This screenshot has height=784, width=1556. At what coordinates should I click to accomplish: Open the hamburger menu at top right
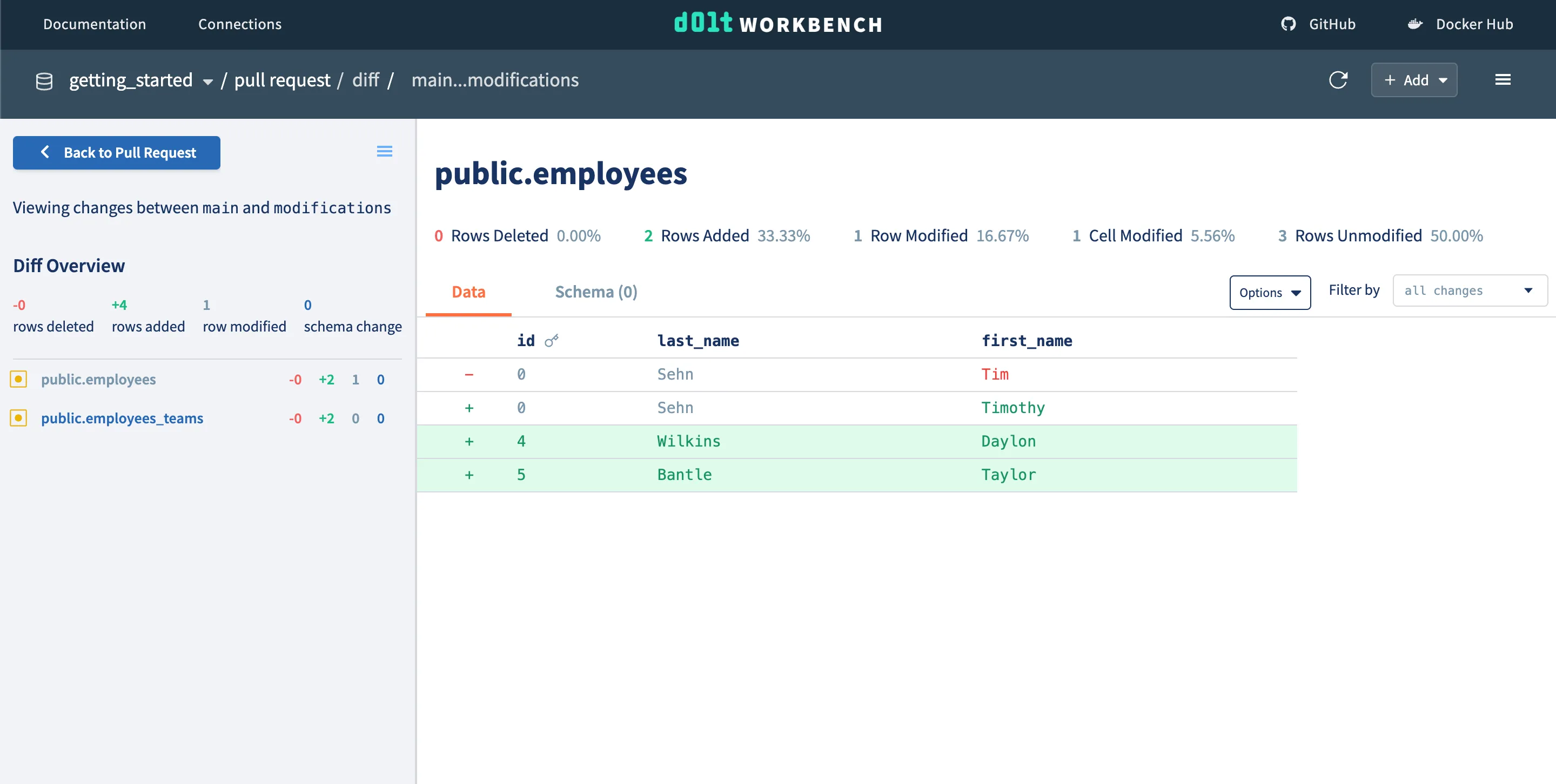[x=1504, y=79]
